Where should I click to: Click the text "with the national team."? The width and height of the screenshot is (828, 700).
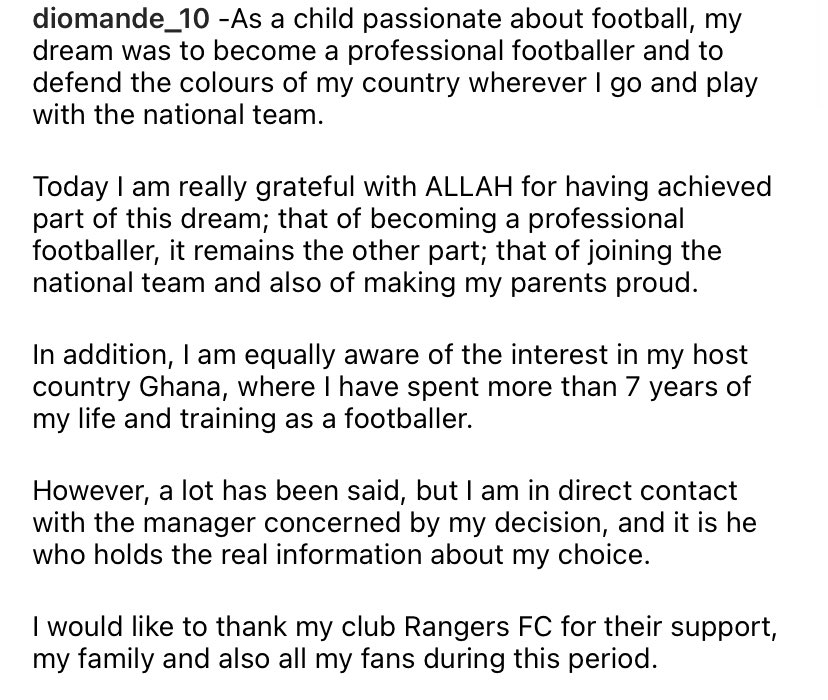tap(180, 115)
